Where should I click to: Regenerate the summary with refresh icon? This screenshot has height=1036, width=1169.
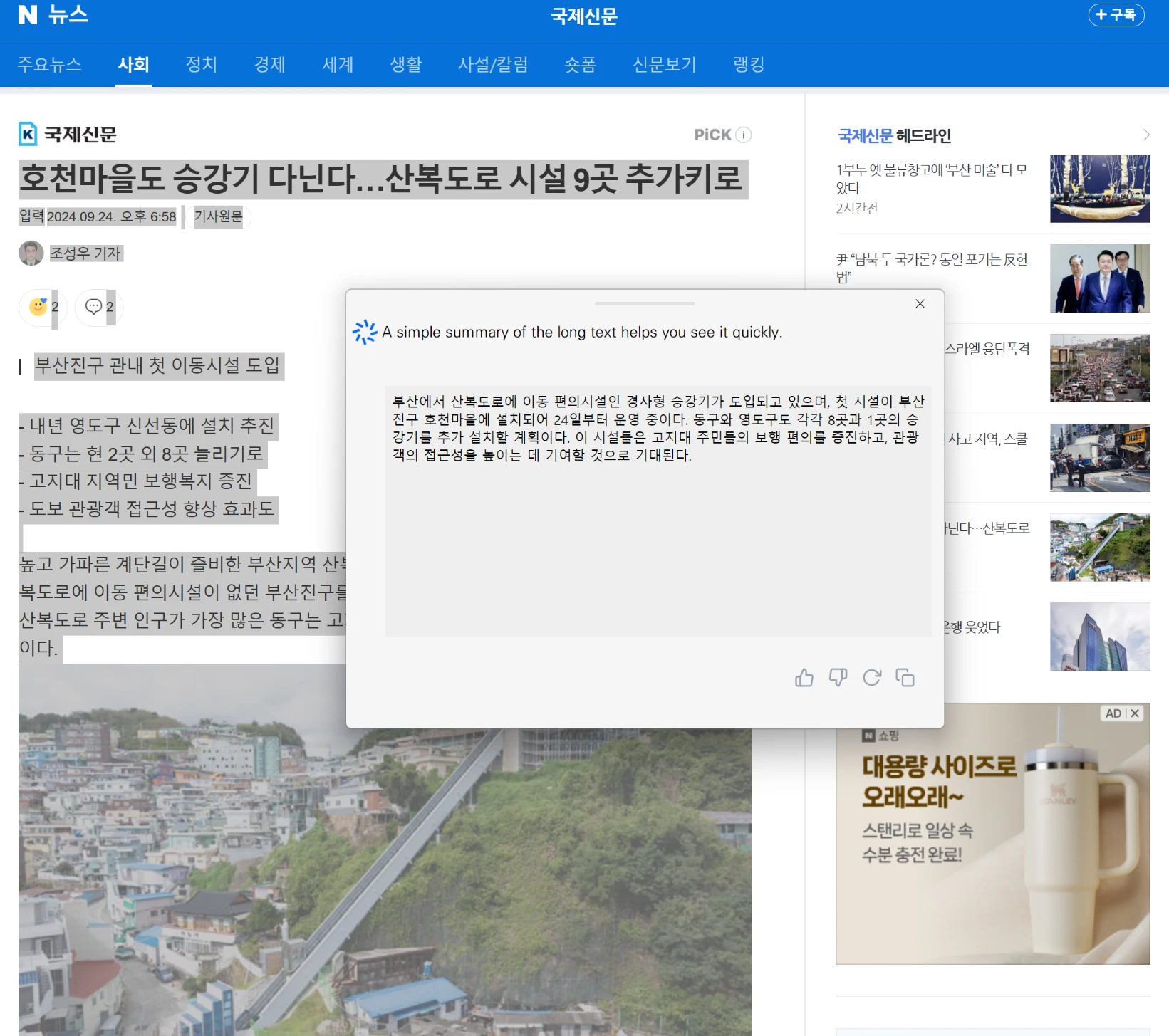coord(872,678)
